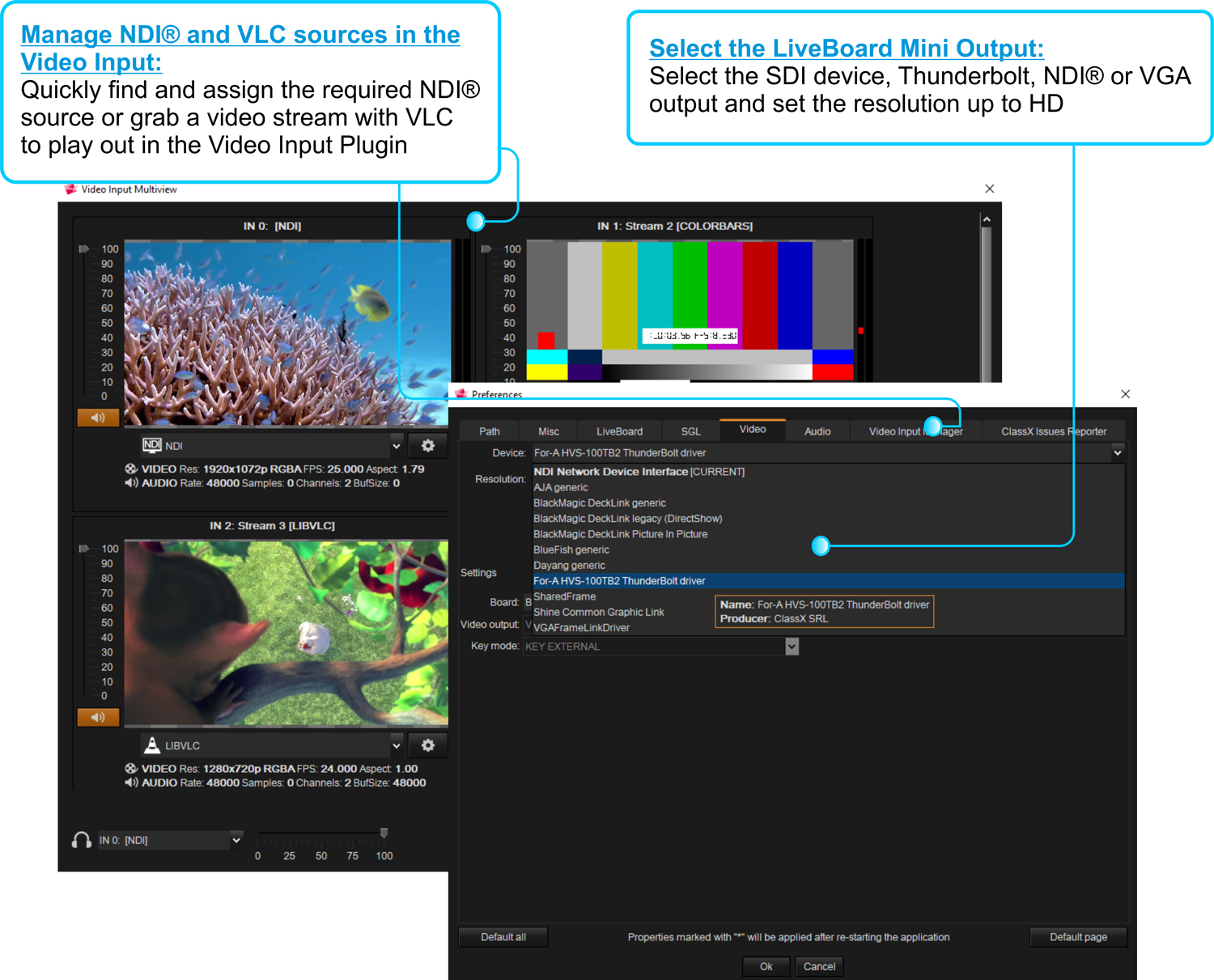
Task: Switch to the LiveBoard tab
Action: [x=619, y=431]
